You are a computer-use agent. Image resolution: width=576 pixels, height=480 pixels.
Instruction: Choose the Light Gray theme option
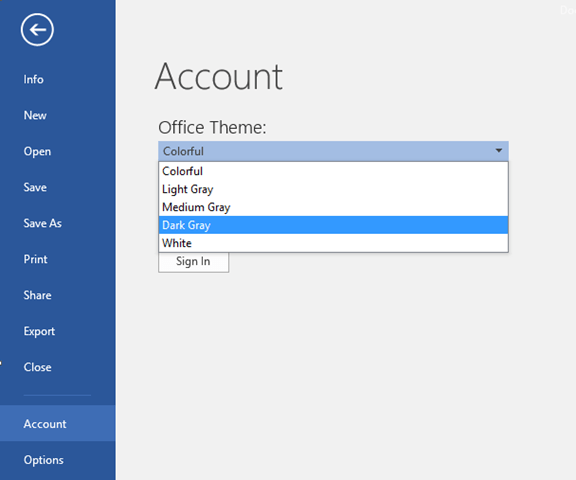[333, 189]
